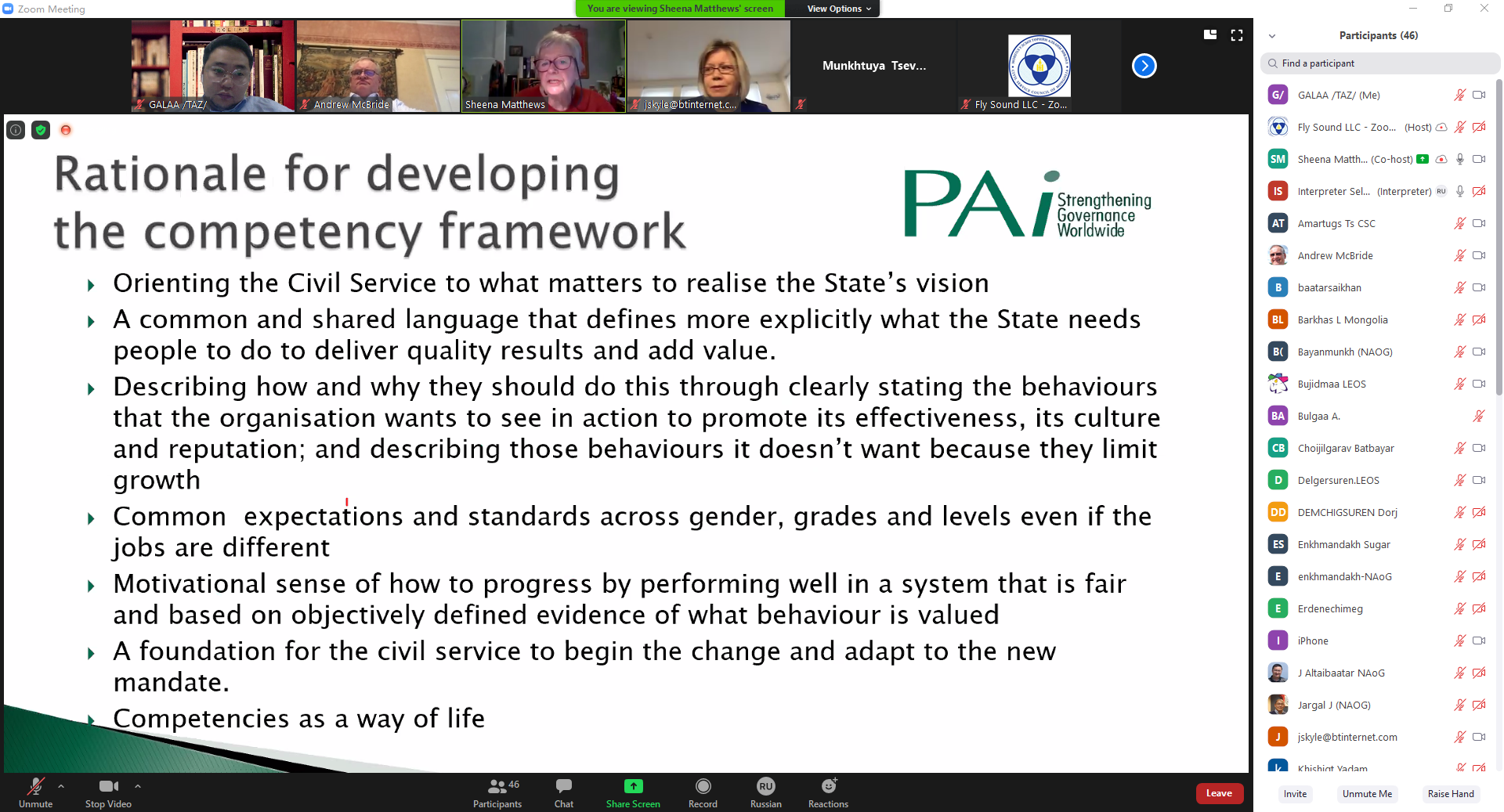
Task: Open View Options dropdown
Action: point(839,9)
